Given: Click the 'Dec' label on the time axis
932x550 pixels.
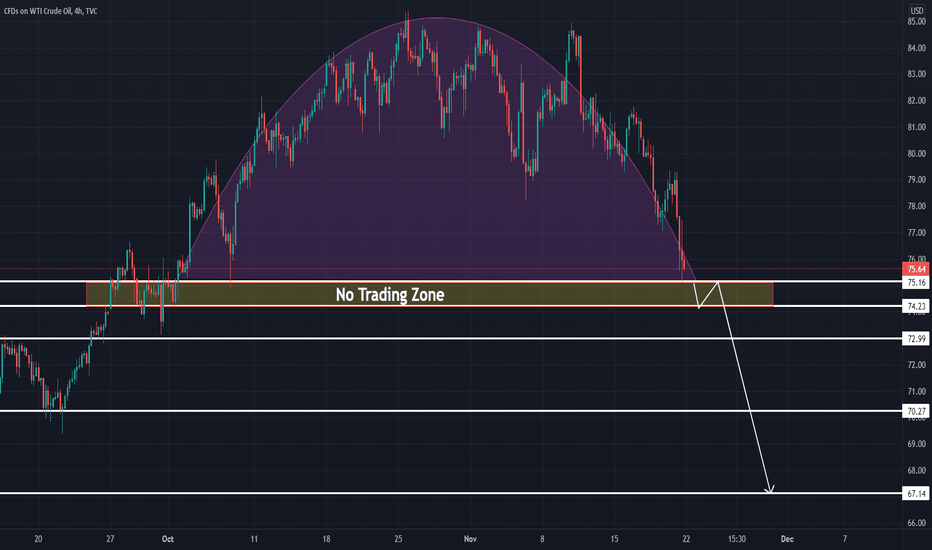Looking at the screenshot, I should click(787, 539).
